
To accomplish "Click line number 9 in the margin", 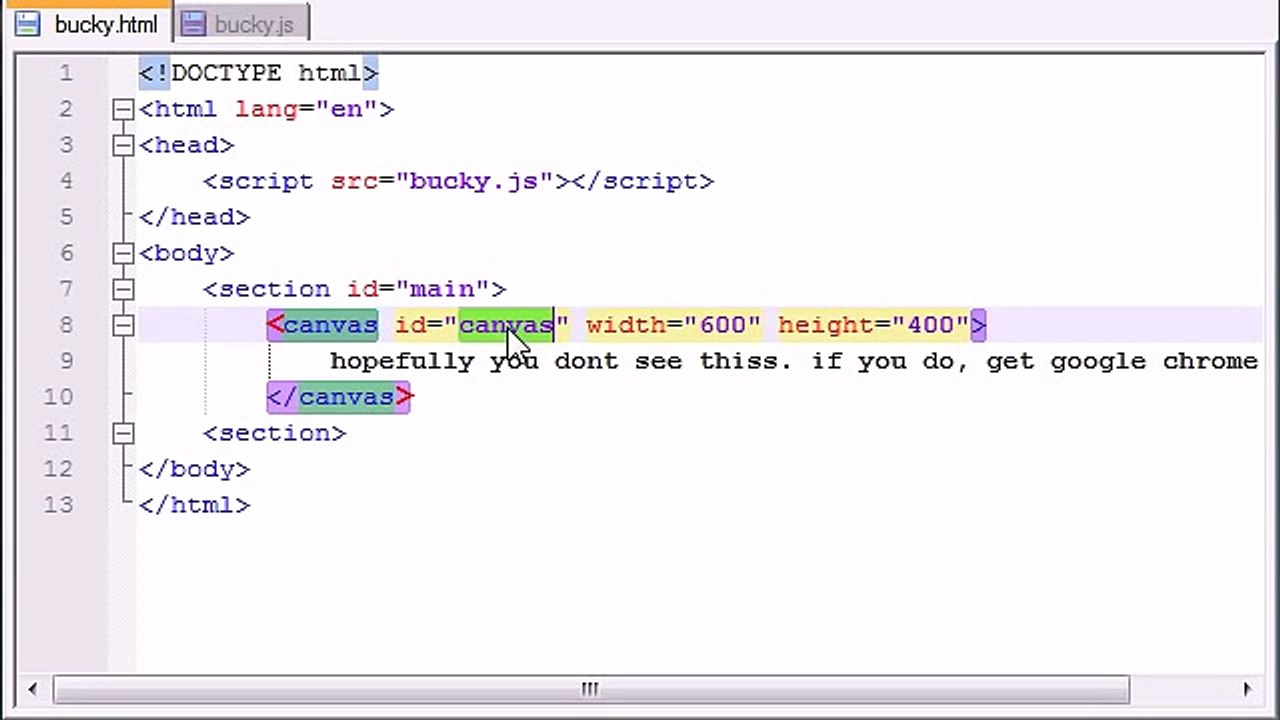I will click(x=66, y=361).
